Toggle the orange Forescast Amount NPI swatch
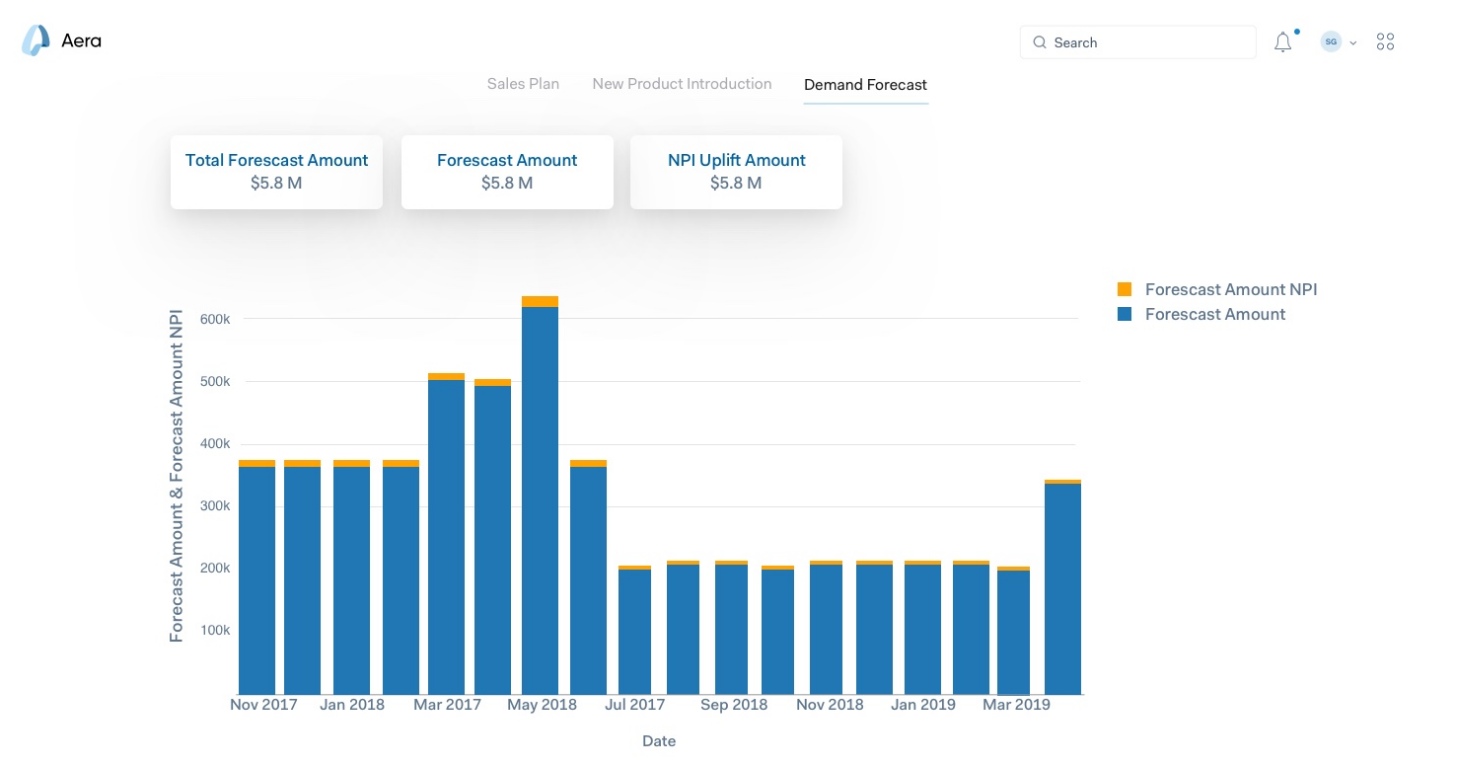Image resolution: width=1461 pixels, height=757 pixels. point(1124,289)
